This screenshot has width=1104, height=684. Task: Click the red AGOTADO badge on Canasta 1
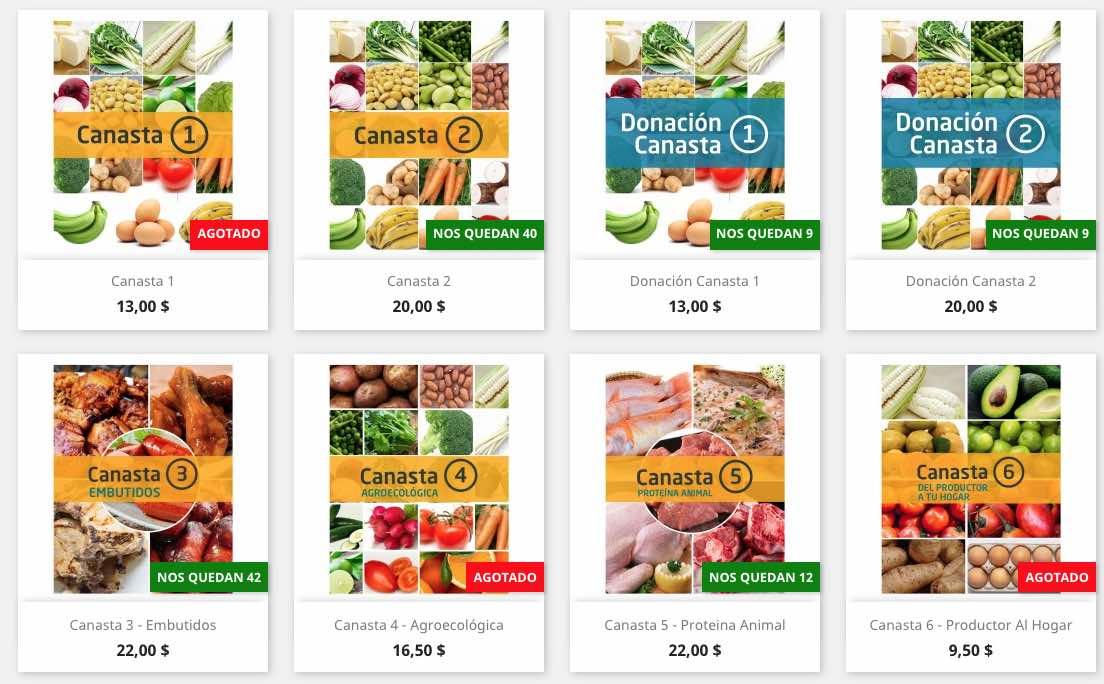coord(229,234)
